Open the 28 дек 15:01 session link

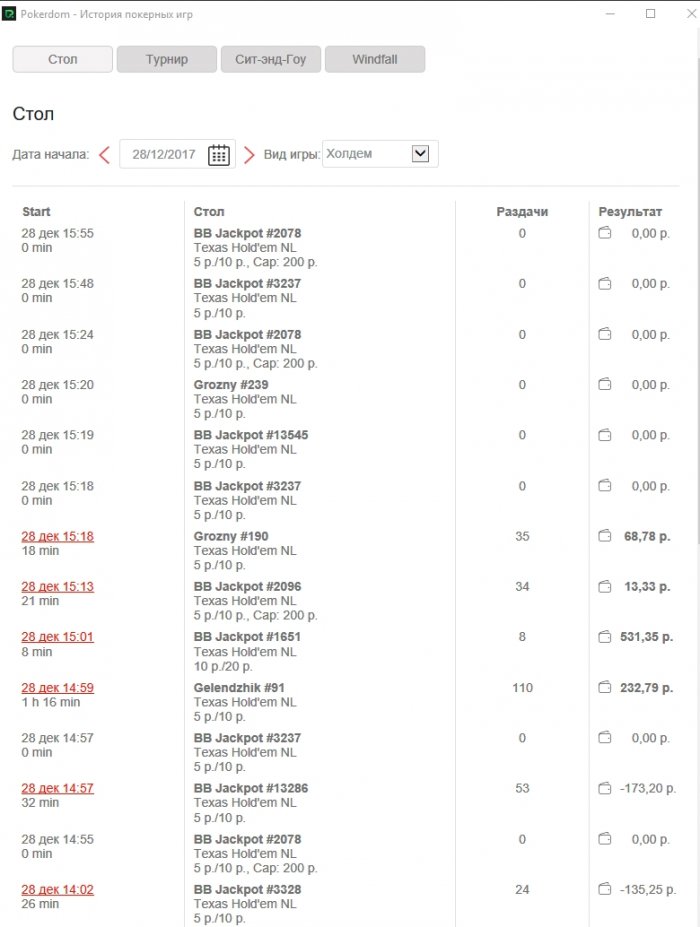coord(57,637)
